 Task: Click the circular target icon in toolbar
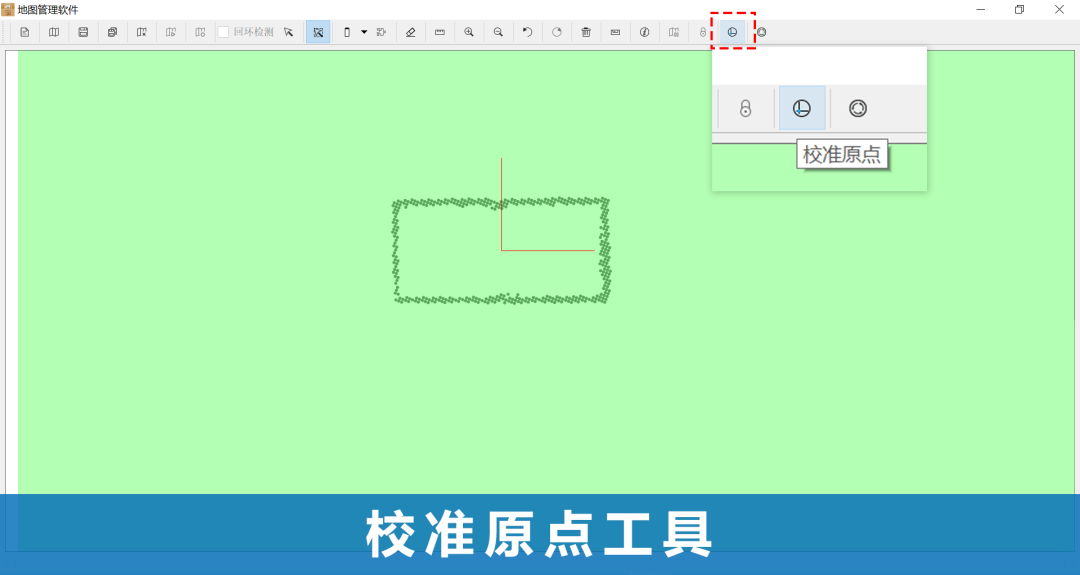pyautogui.click(x=761, y=32)
